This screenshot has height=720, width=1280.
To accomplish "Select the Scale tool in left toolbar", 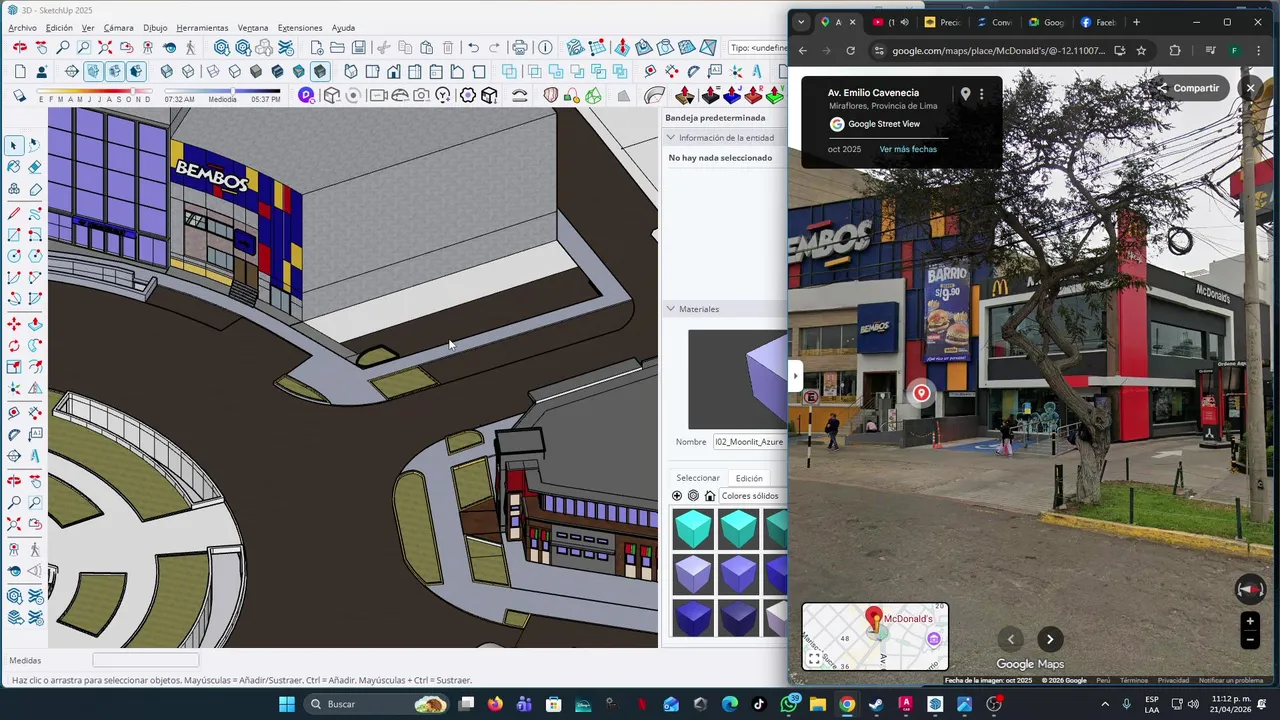I will pyautogui.click(x=14, y=367).
